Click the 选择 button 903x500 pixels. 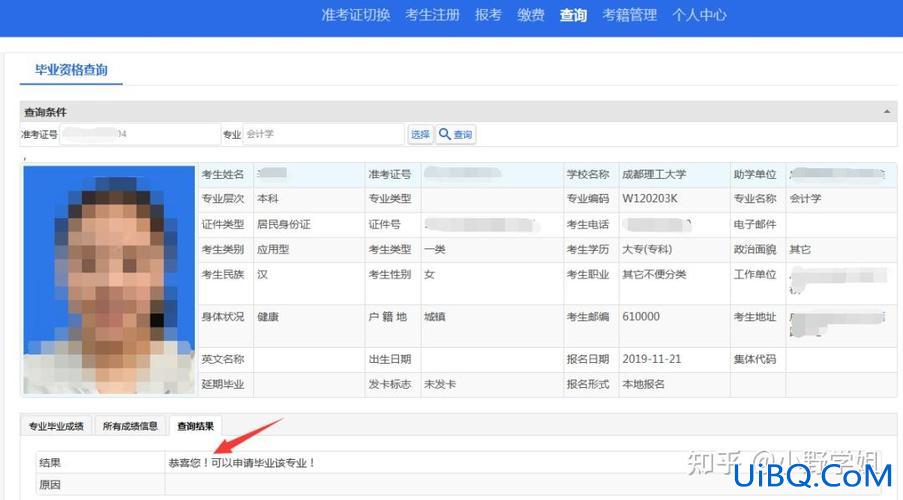420,134
